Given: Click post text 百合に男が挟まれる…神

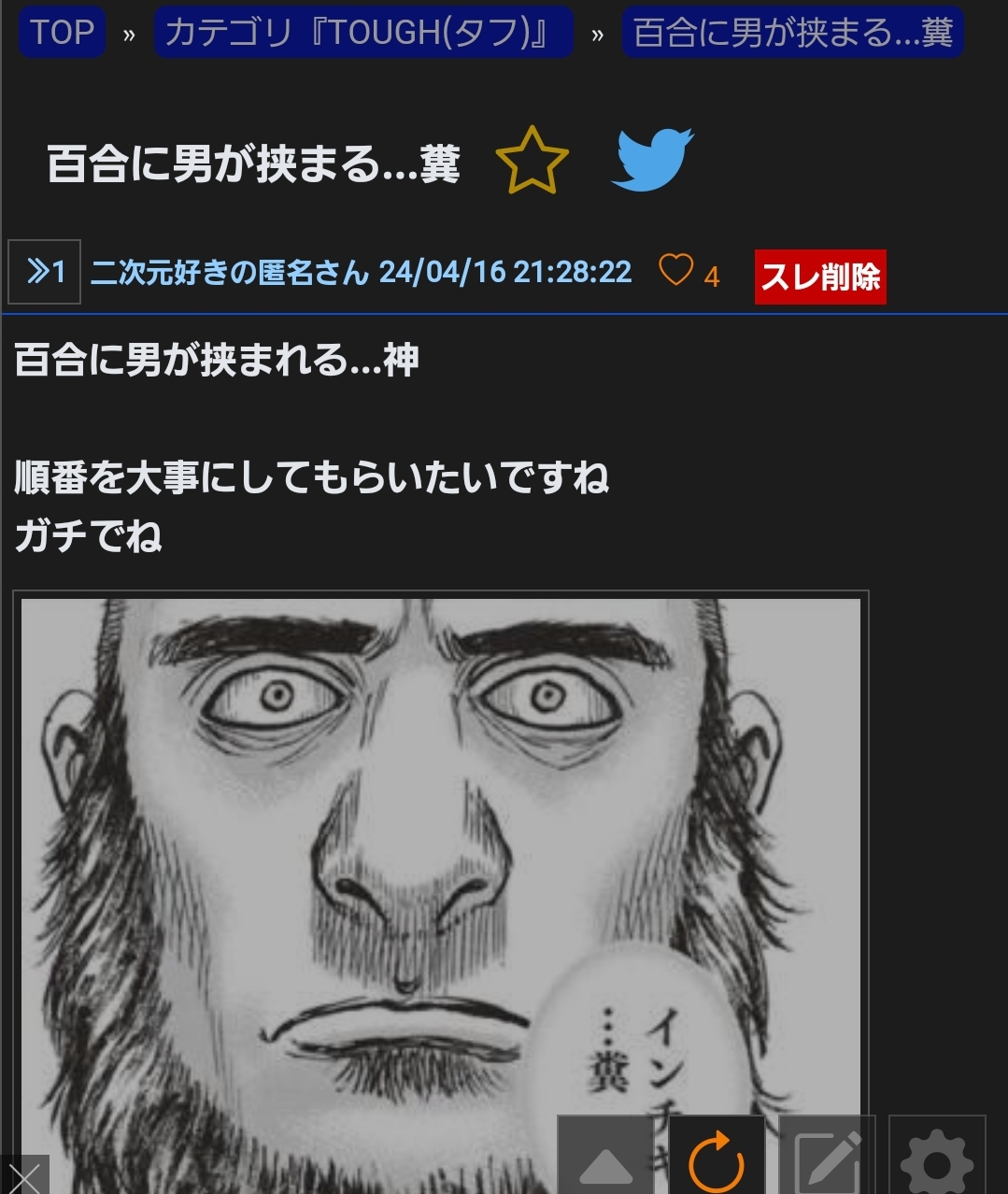Looking at the screenshot, I should tap(217, 360).
